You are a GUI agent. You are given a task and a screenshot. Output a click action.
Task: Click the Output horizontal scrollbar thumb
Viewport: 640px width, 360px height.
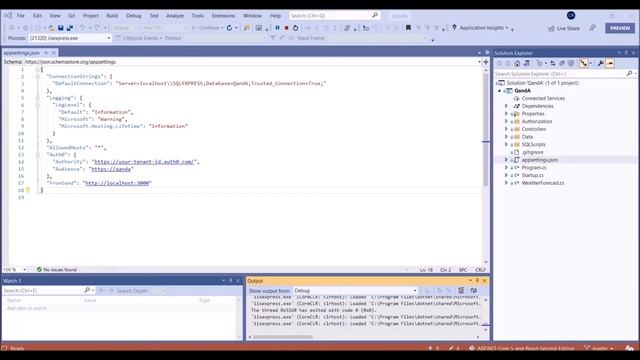point(282,337)
